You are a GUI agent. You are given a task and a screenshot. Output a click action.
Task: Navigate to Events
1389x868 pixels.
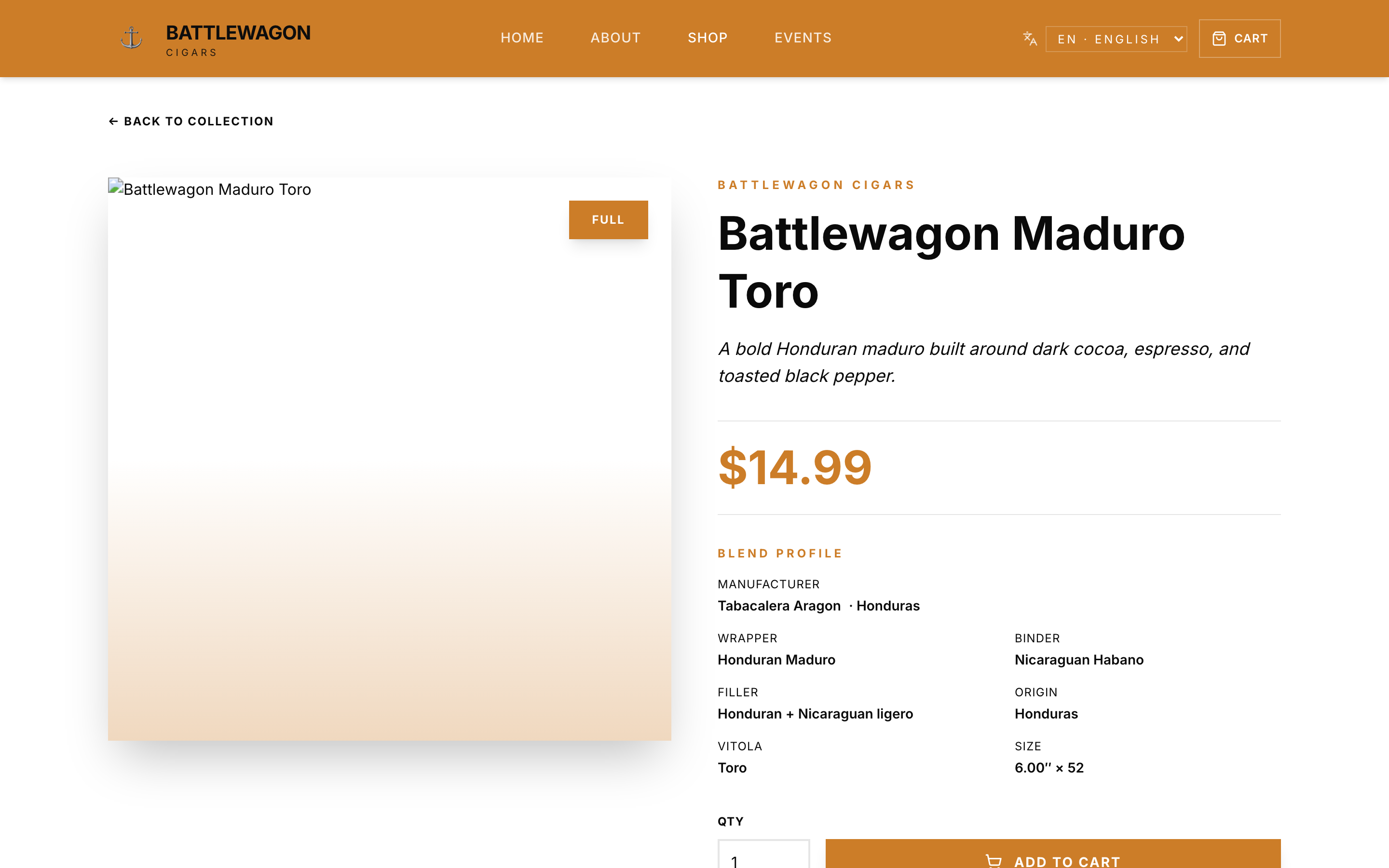[x=803, y=38]
